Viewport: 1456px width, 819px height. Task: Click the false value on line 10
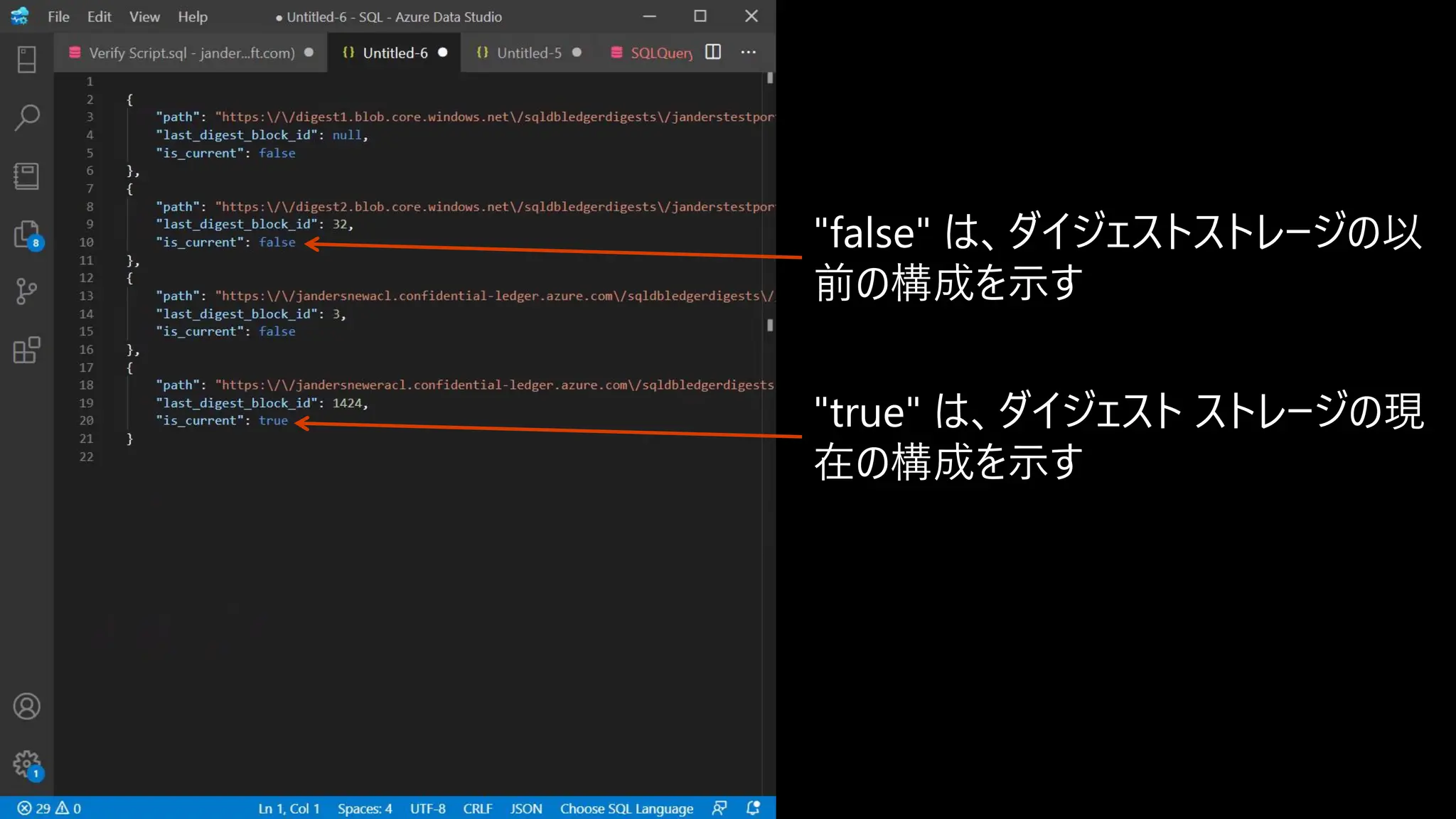[x=277, y=242]
